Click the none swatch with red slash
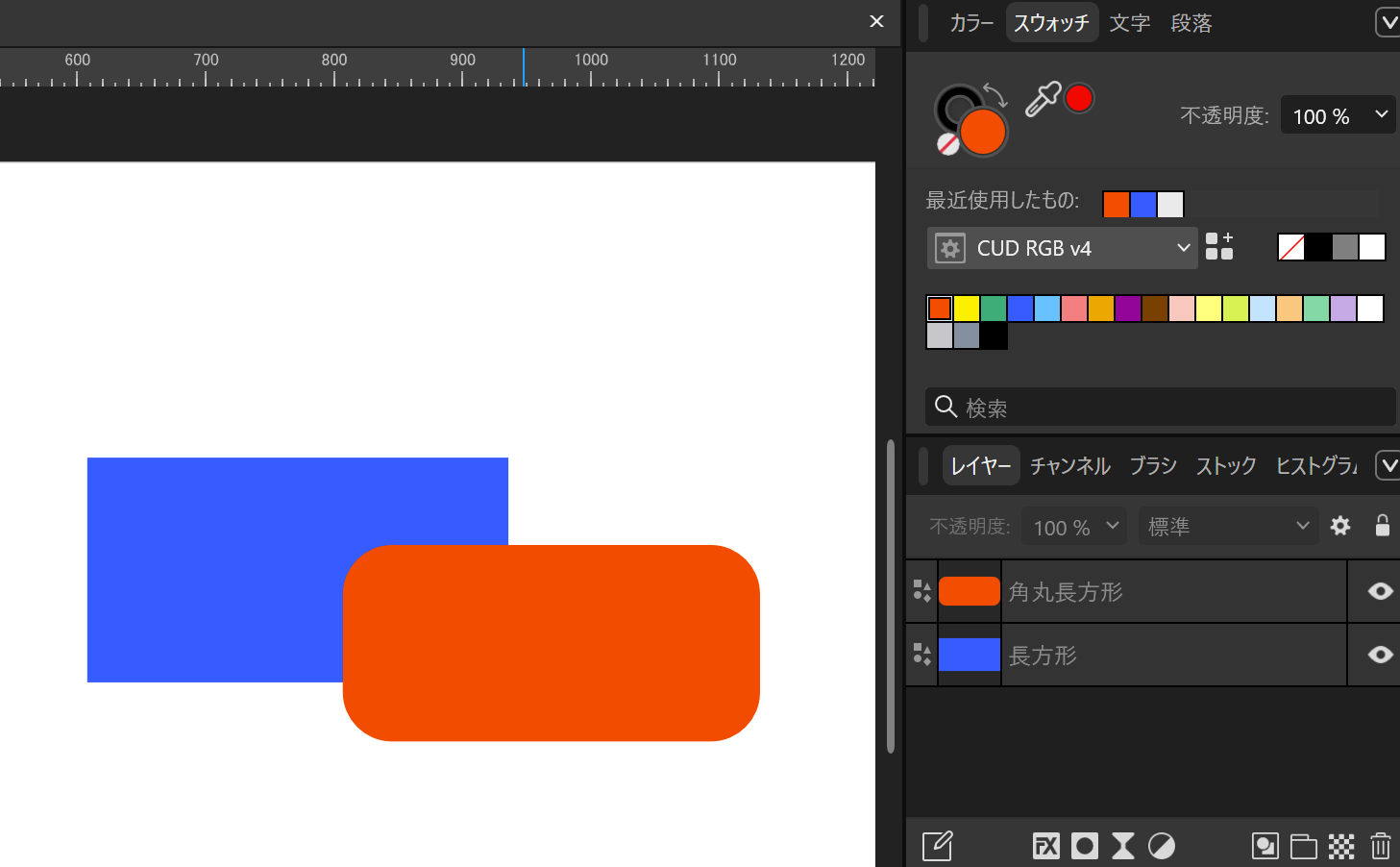The width and height of the screenshot is (1400, 867). click(x=1291, y=247)
